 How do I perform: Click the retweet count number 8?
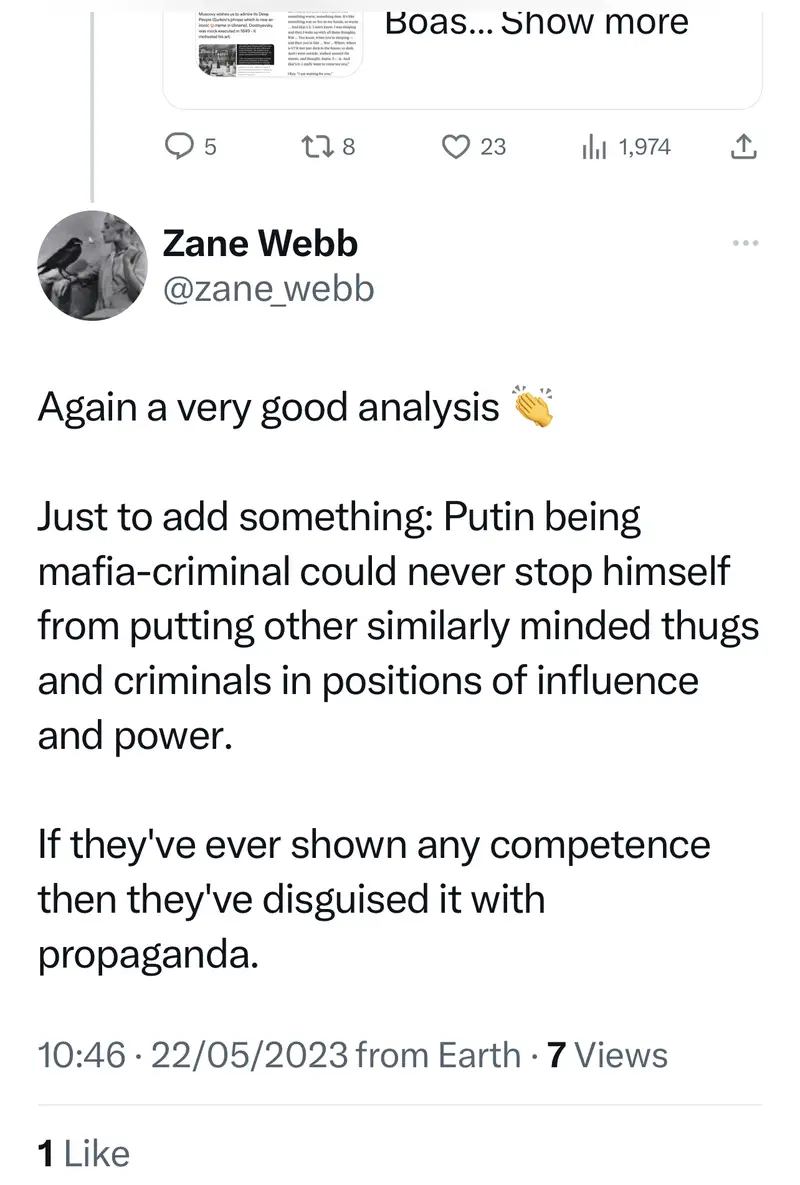(x=348, y=147)
